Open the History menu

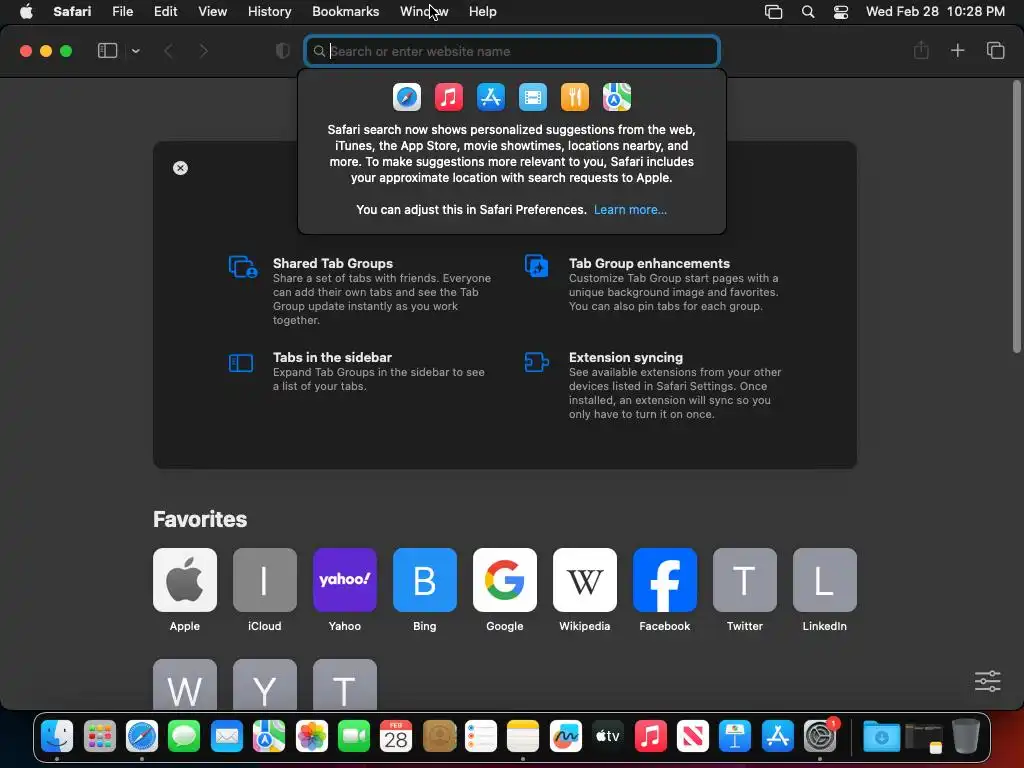269,11
